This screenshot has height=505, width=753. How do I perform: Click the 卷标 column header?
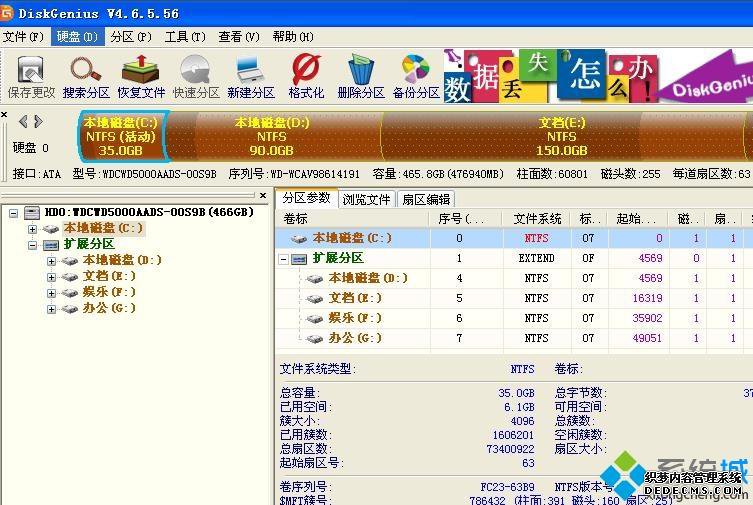[352, 219]
